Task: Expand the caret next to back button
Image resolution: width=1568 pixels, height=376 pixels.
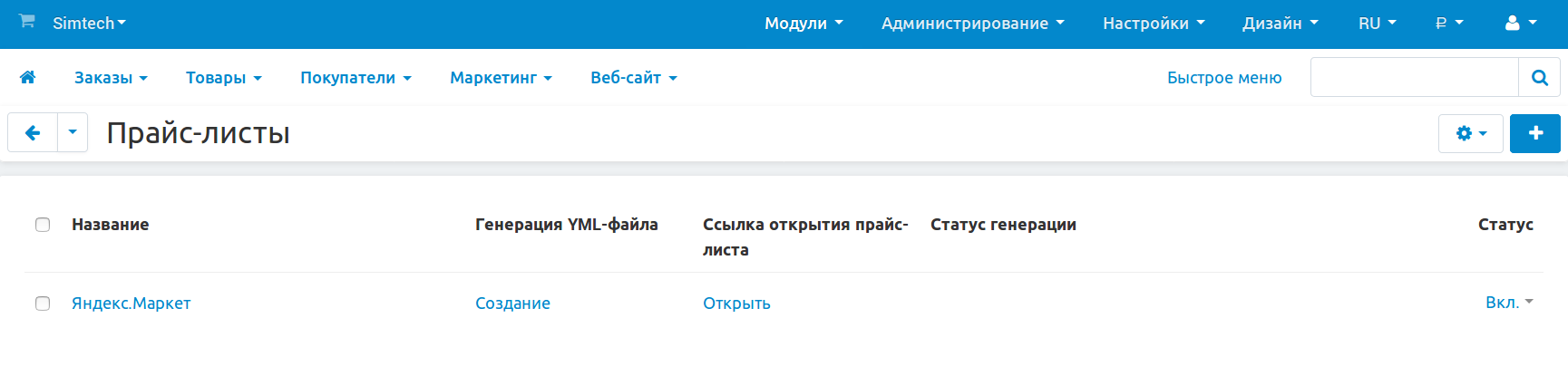Action: coord(73,133)
